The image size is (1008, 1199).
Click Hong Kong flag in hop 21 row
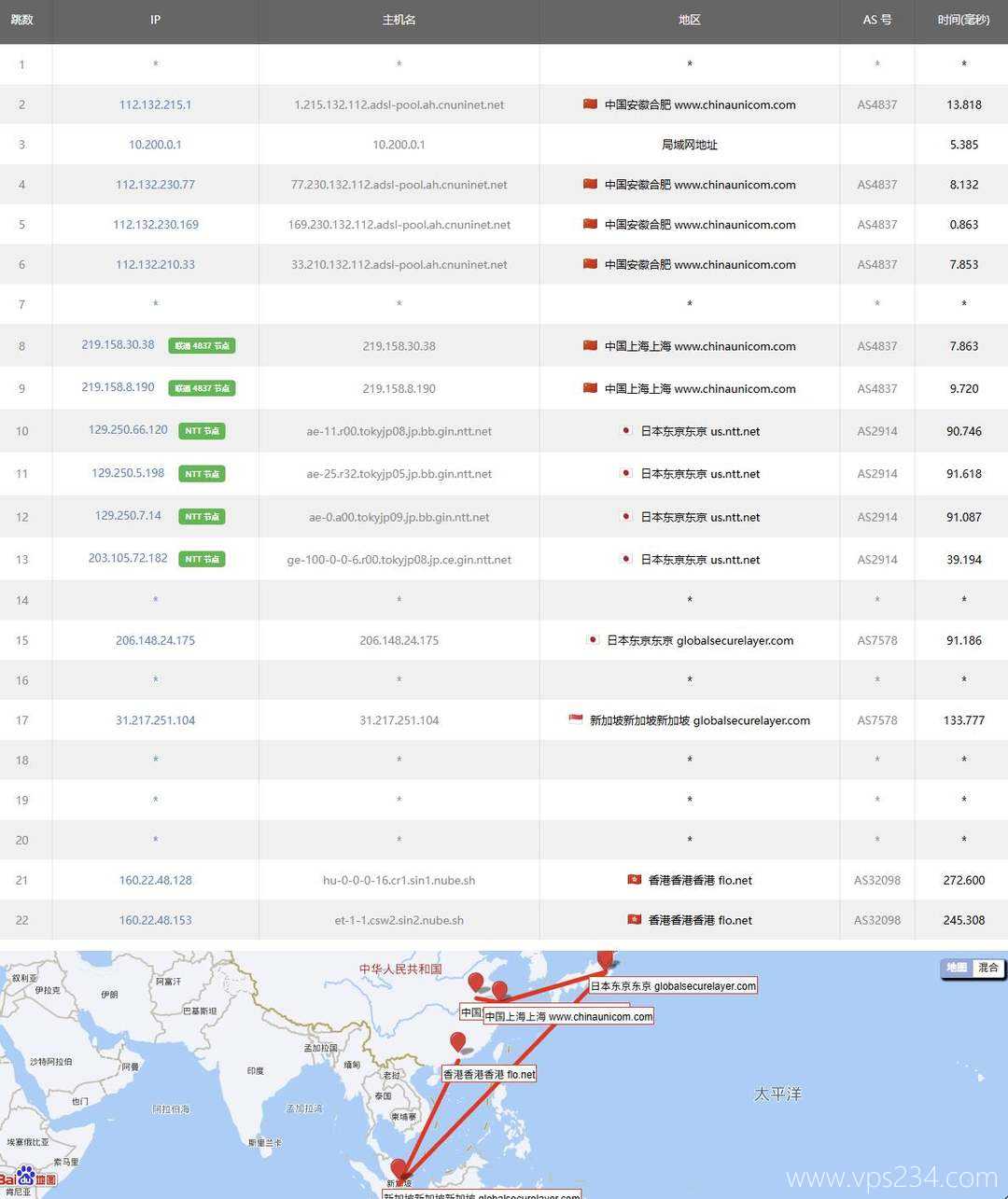point(635,880)
